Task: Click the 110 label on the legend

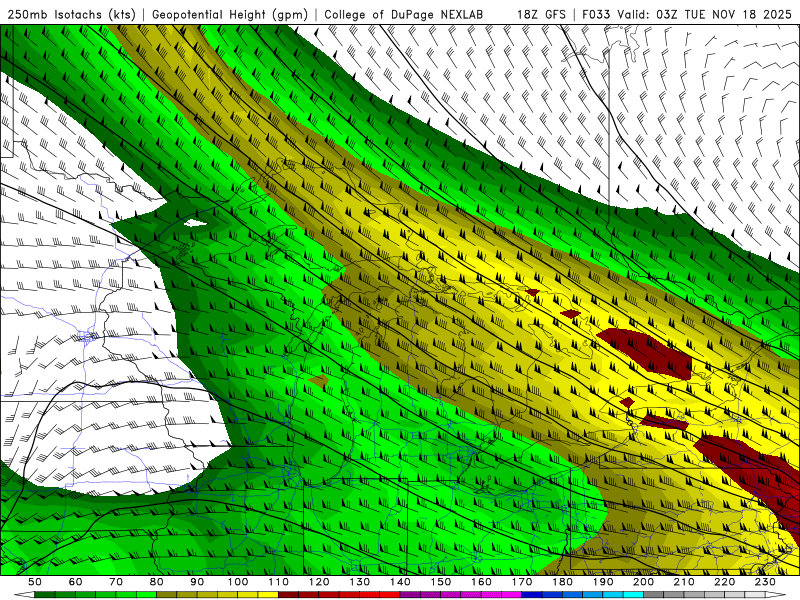Action: (278, 582)
